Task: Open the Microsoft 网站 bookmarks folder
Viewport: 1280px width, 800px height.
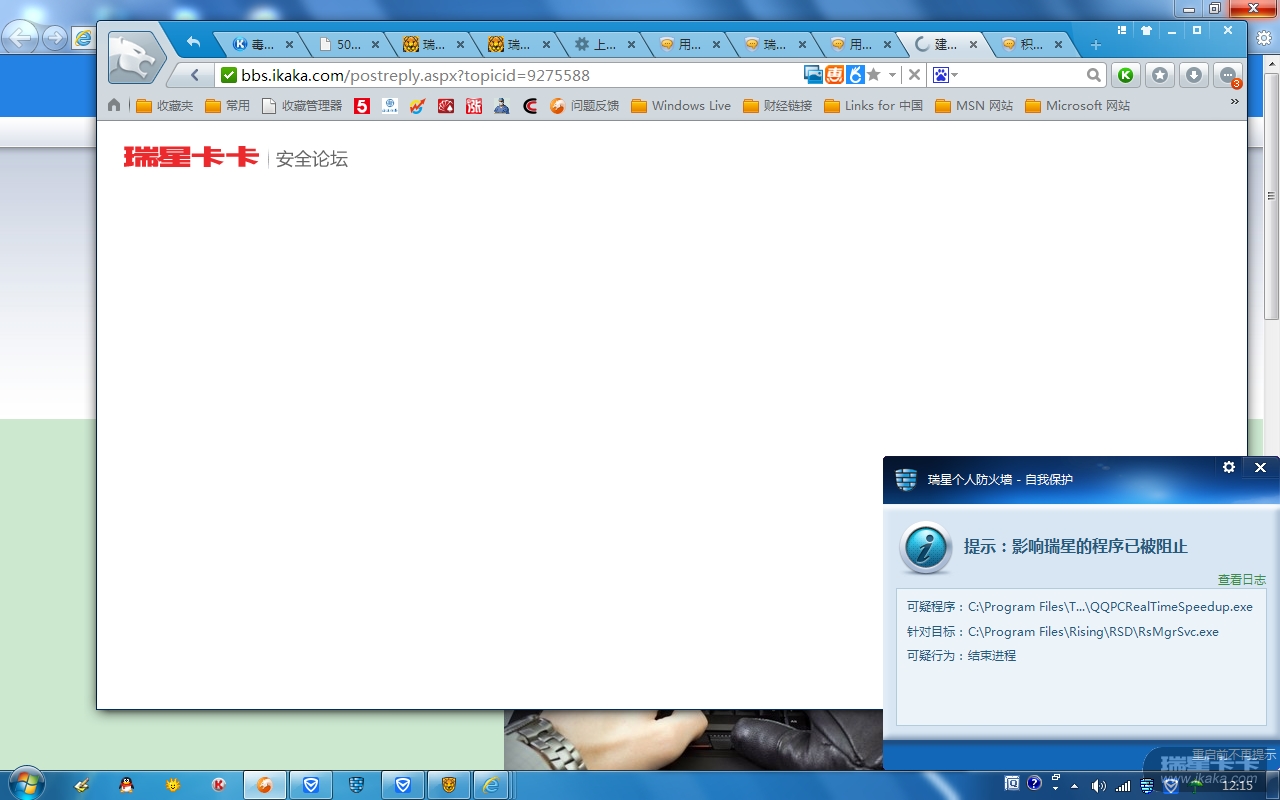Action: (x=1078, y=105)
